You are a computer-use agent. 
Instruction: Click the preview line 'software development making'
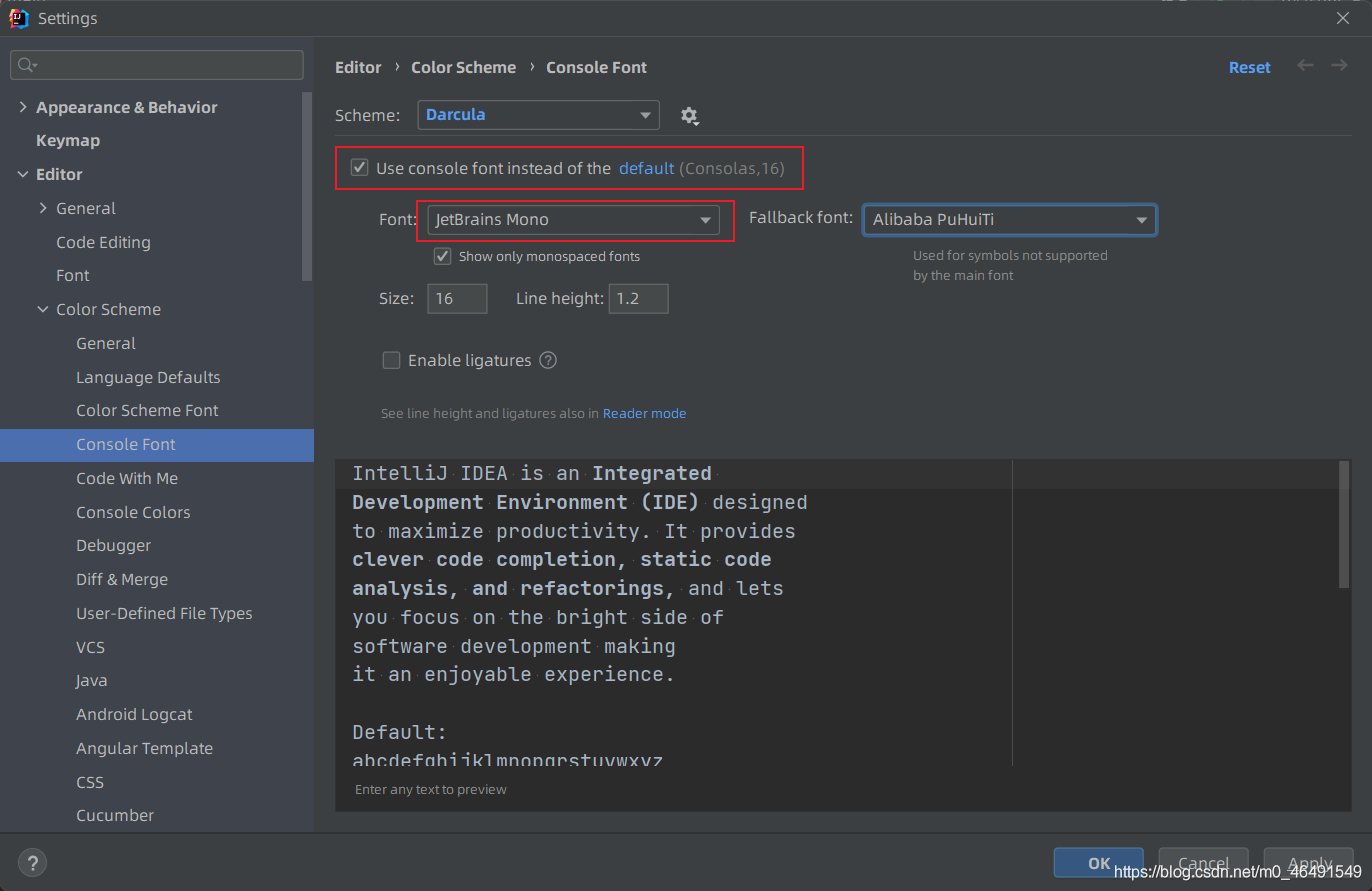[514, 646]
